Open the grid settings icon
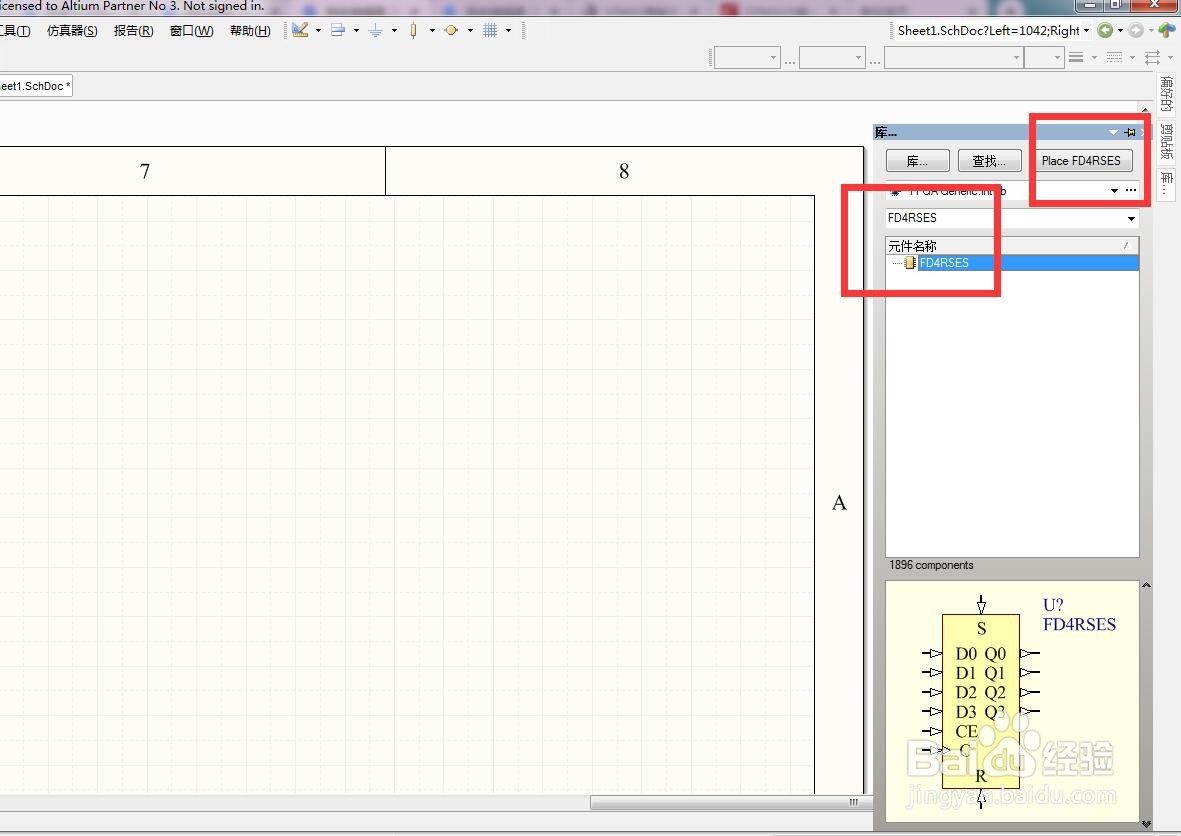Viewport: 1181px width, 836px height. coord(490,30)
